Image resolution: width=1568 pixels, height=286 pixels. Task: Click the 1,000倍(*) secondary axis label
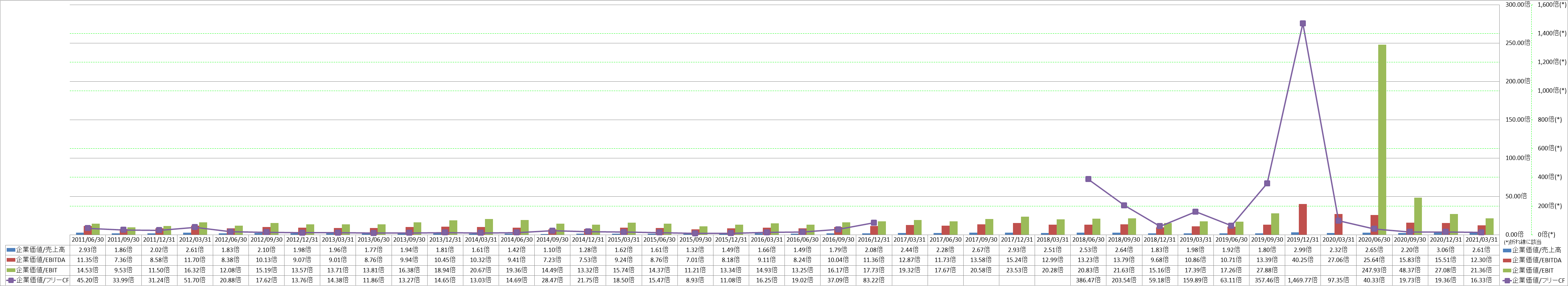[x=1552, y=91]
